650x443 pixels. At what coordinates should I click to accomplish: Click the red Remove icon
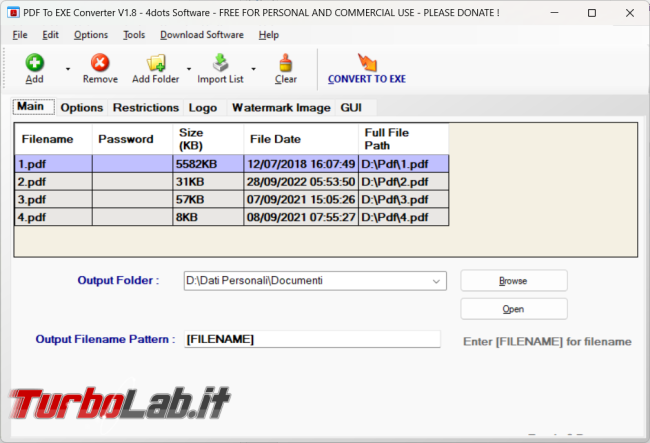(100, 63)
